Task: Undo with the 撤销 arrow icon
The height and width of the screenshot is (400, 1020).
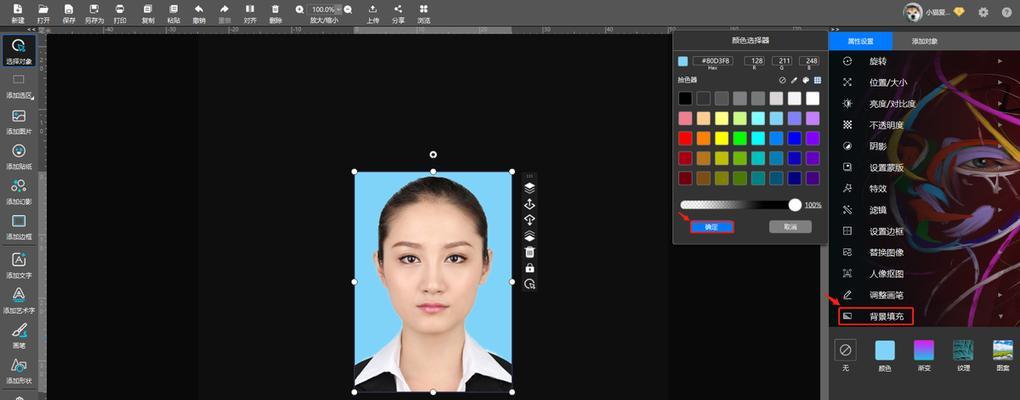Action: 199,10
